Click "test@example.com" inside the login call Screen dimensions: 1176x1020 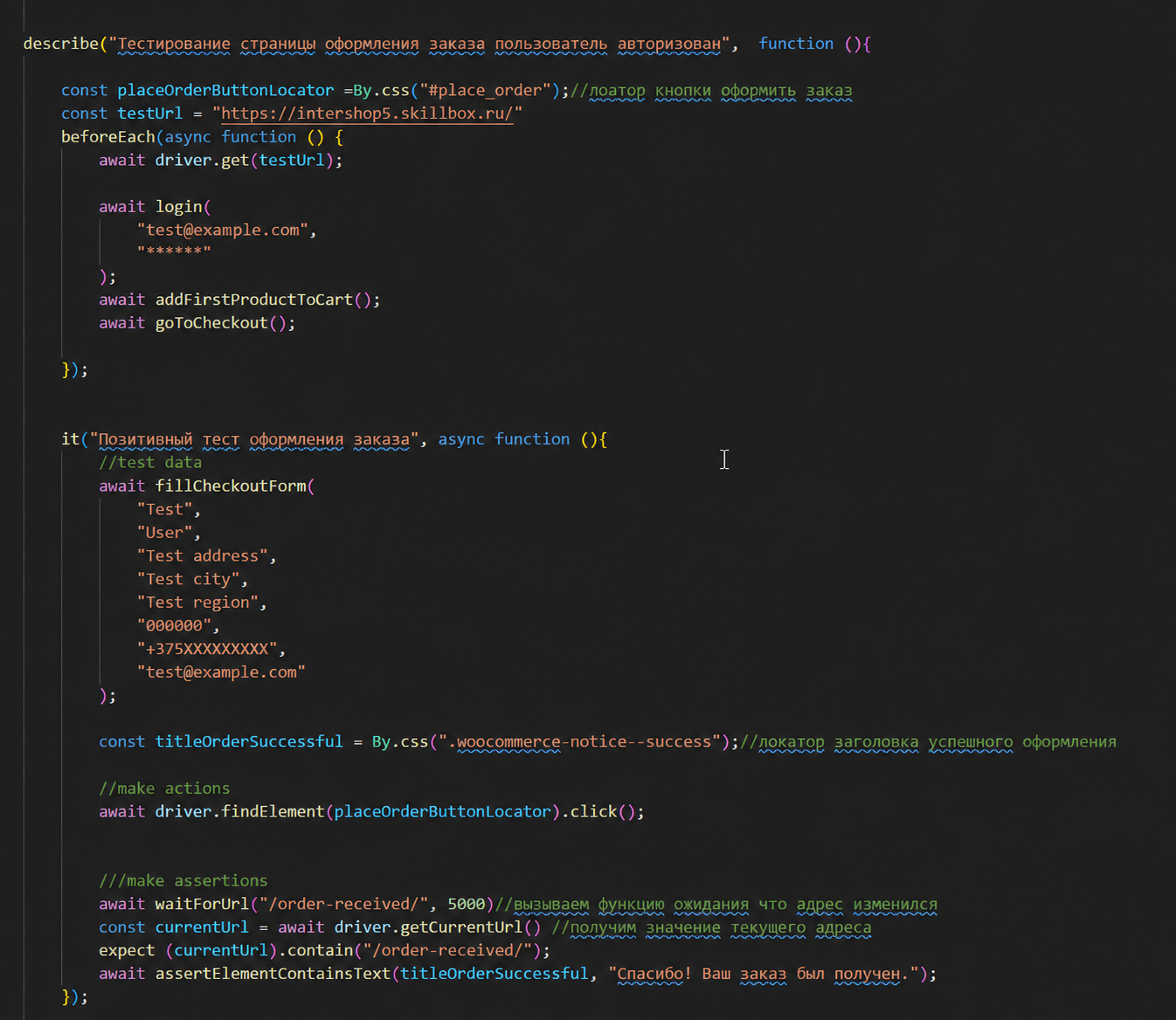(223, 230)
